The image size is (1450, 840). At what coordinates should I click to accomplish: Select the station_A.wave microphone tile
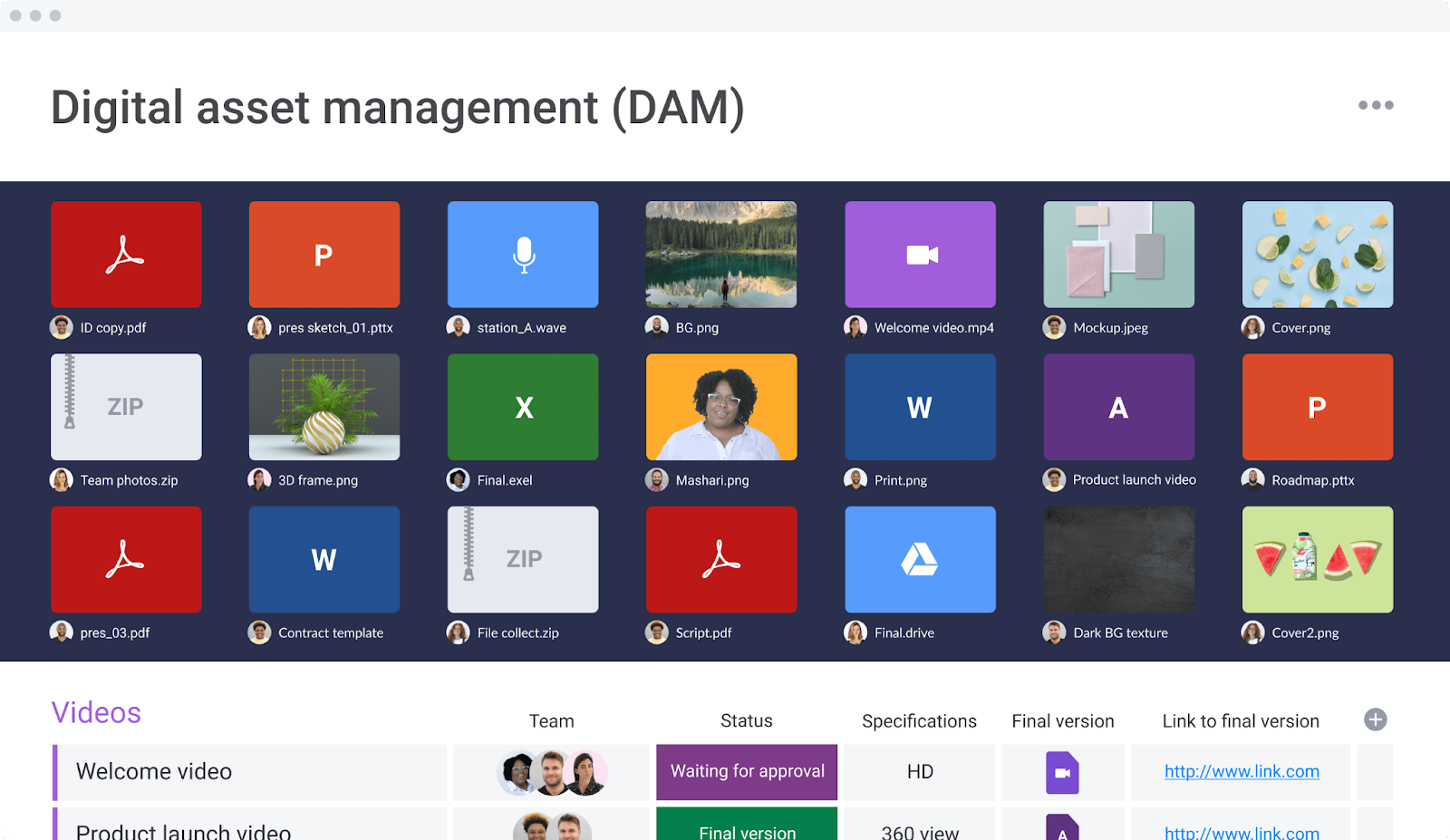click(523, 255)
